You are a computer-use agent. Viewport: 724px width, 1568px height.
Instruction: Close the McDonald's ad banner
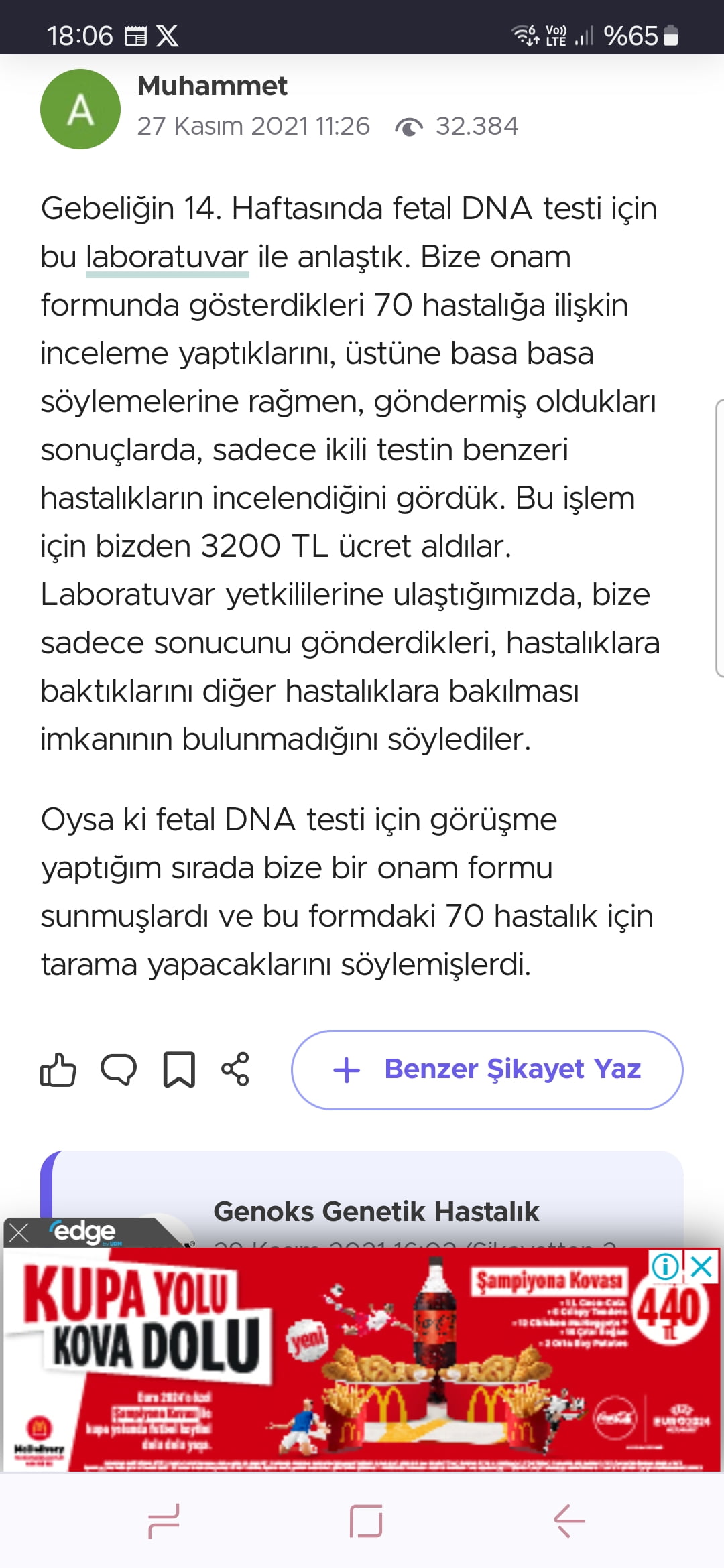[701, 1266]
